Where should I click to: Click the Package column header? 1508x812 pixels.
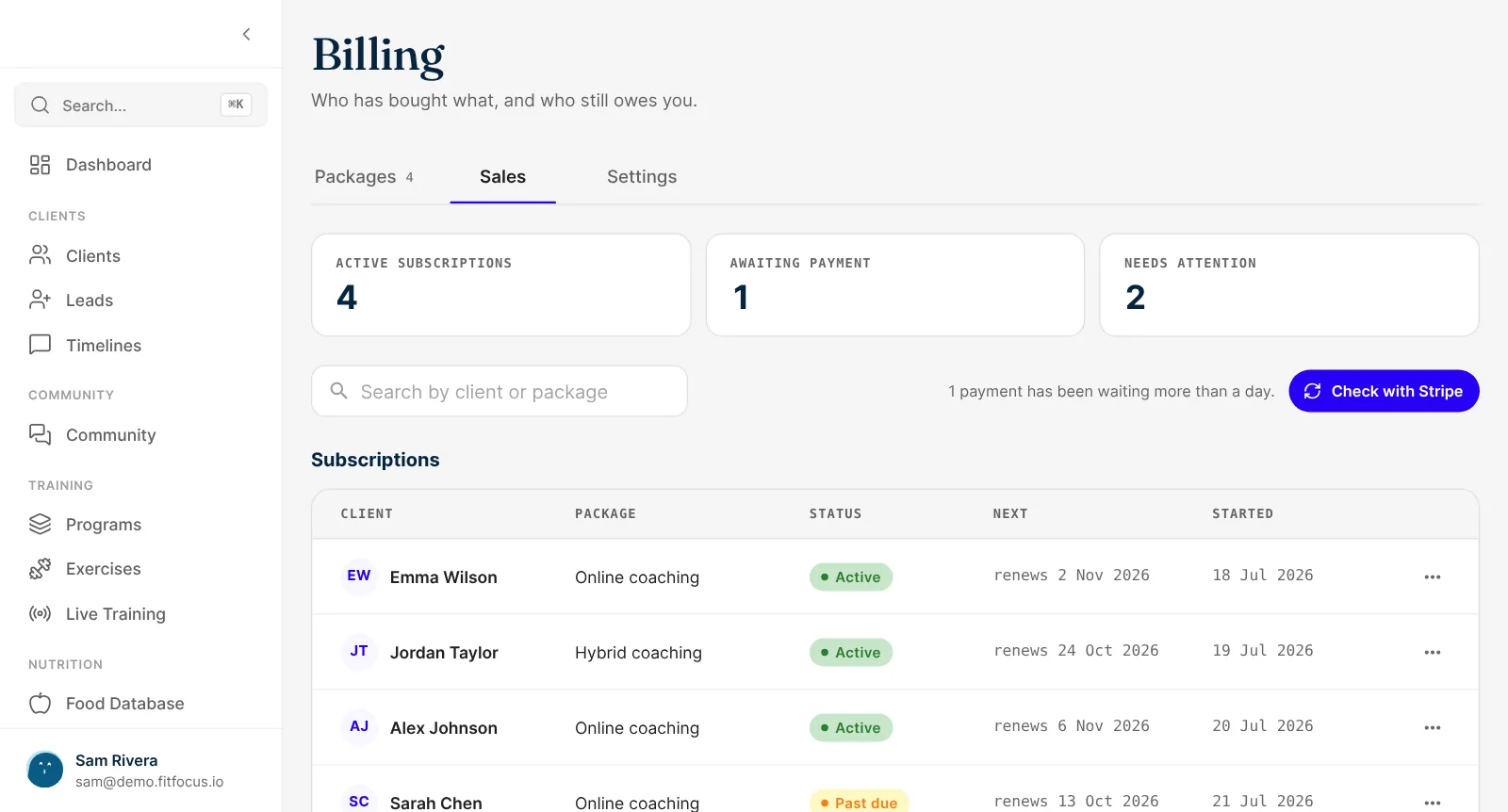coord(605,513)
